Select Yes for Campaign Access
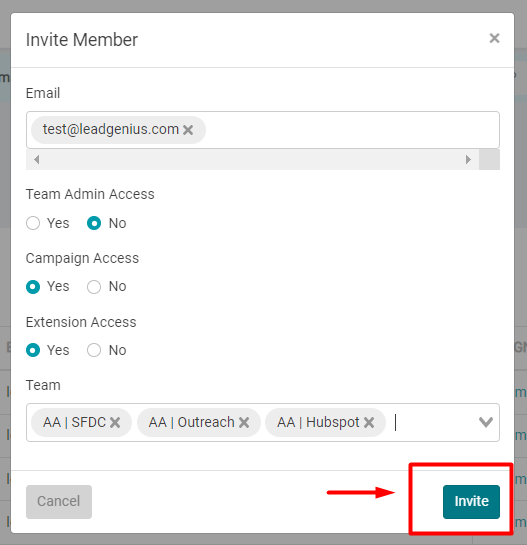527x545 pixels. coord(33,287)
